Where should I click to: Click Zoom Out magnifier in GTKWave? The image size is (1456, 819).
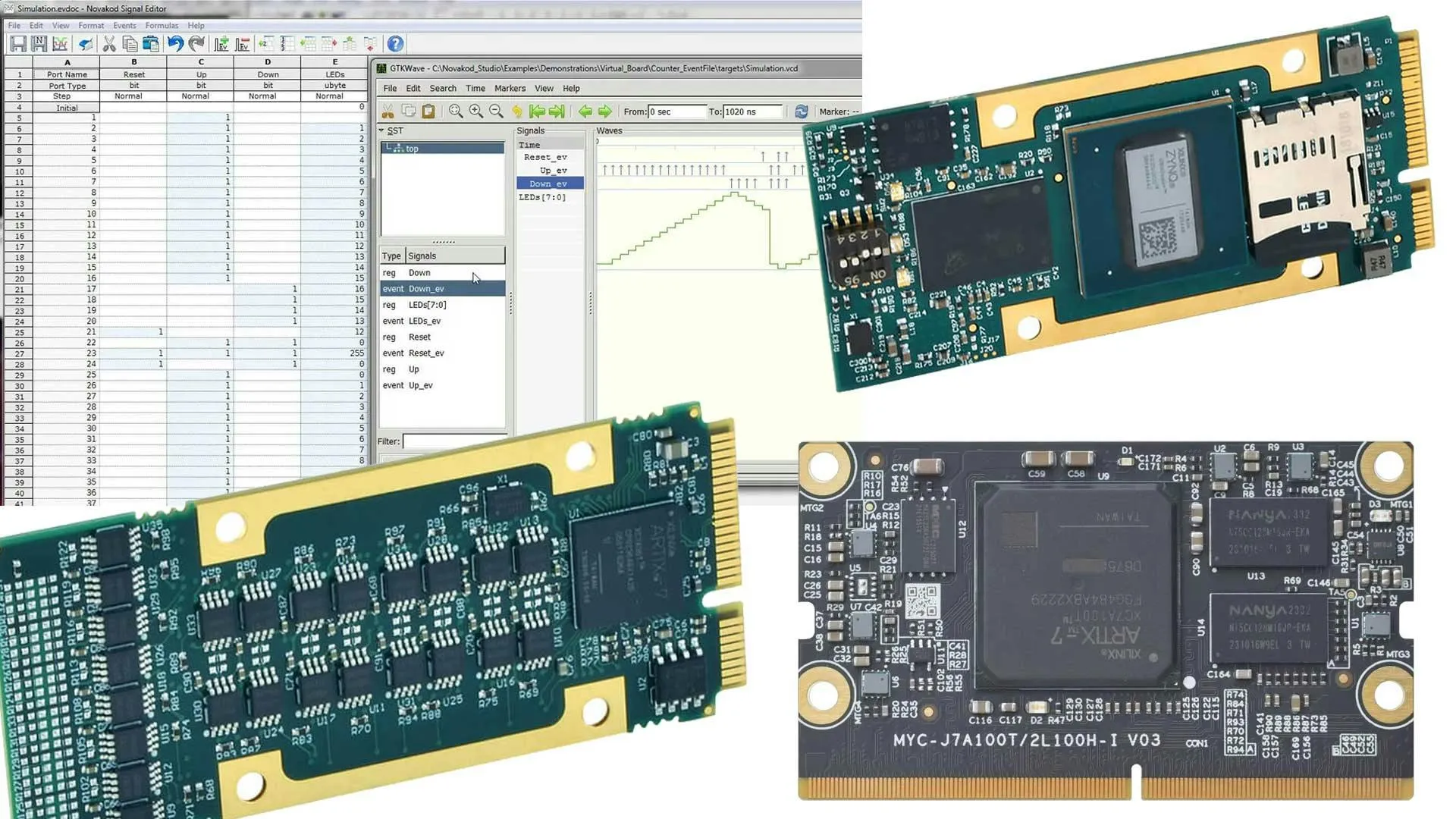click(496, 111)
